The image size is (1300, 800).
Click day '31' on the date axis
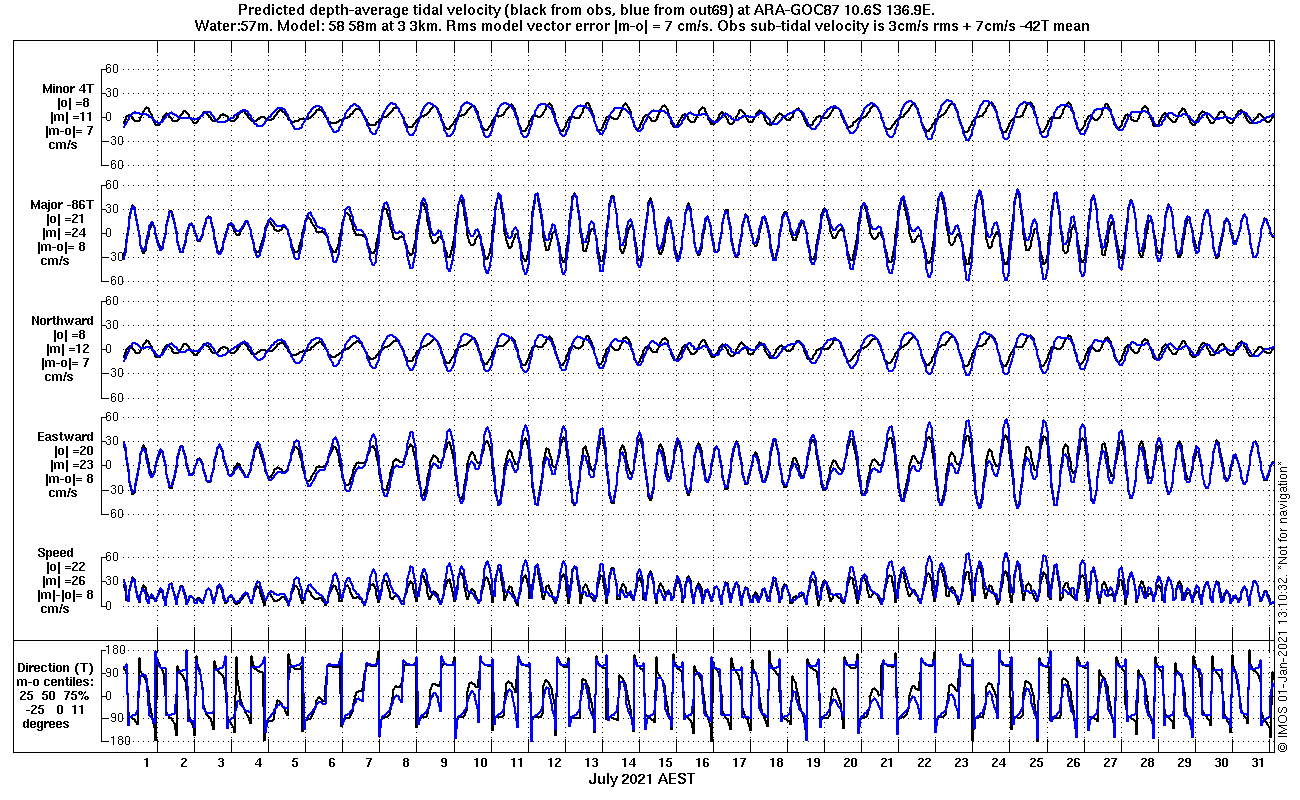[1257, 762]
